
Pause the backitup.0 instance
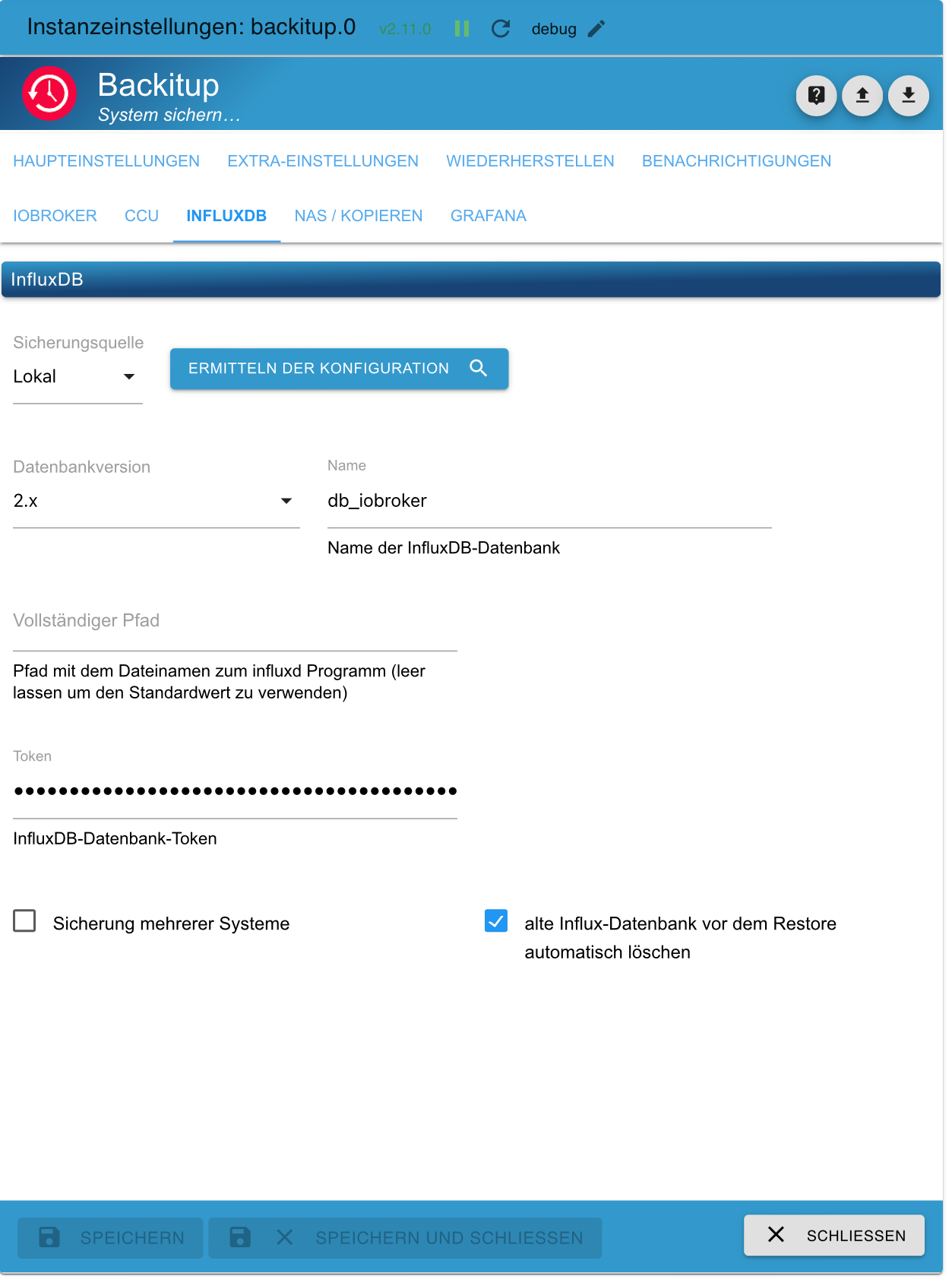click(462, 29)
